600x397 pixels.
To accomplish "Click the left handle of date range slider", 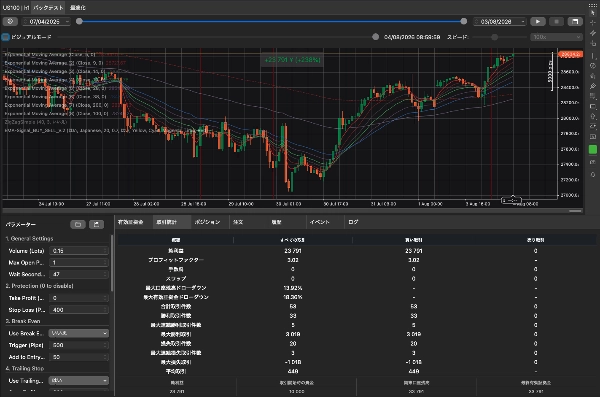I will click(x=79, y=21).
